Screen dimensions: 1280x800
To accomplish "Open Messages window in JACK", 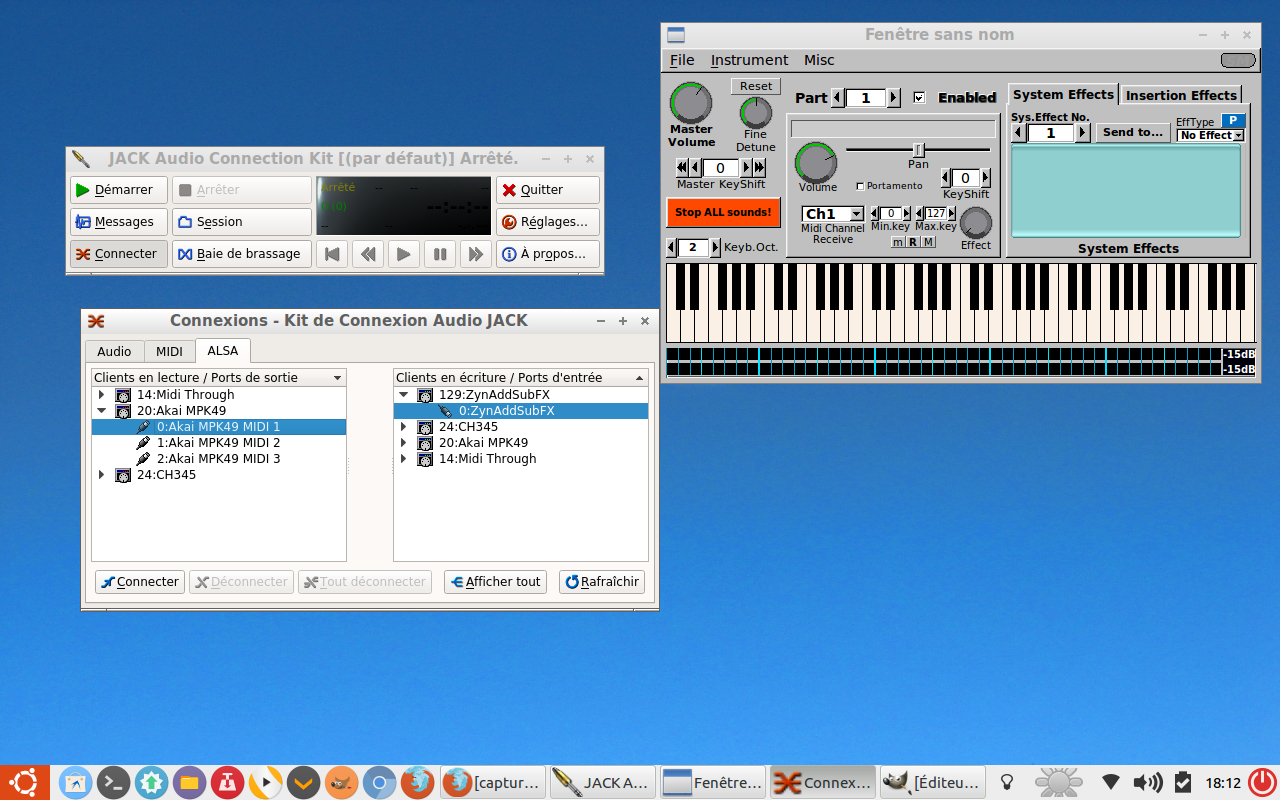I will click(x=114, y=222).
